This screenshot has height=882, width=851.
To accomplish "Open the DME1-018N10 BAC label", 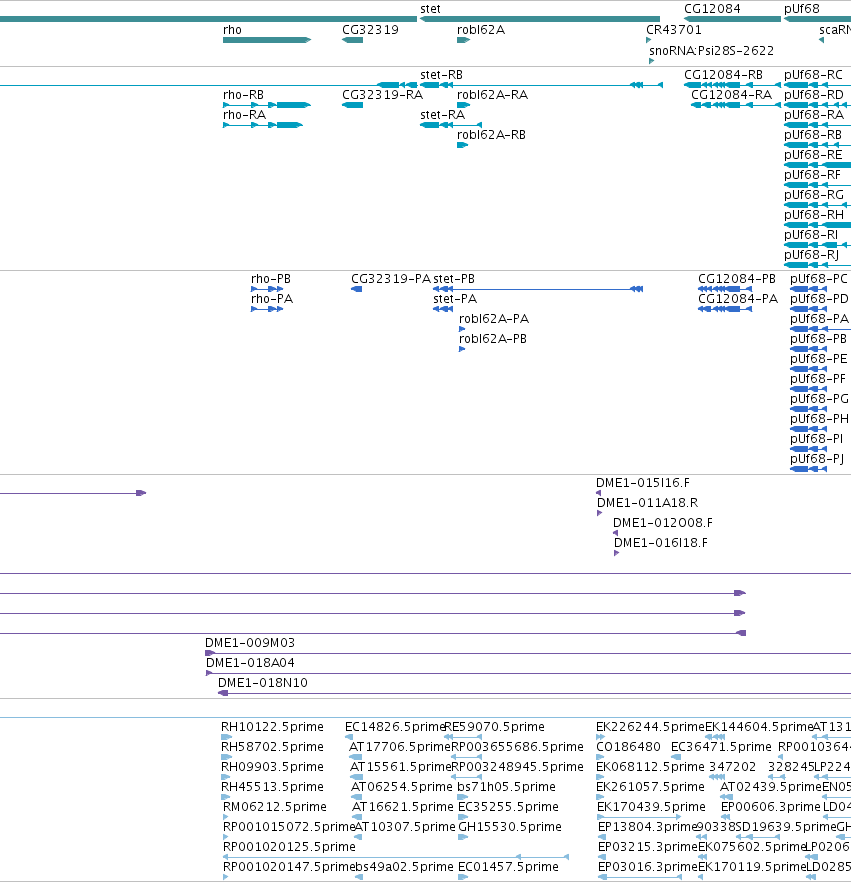I will tap(263, 683).
